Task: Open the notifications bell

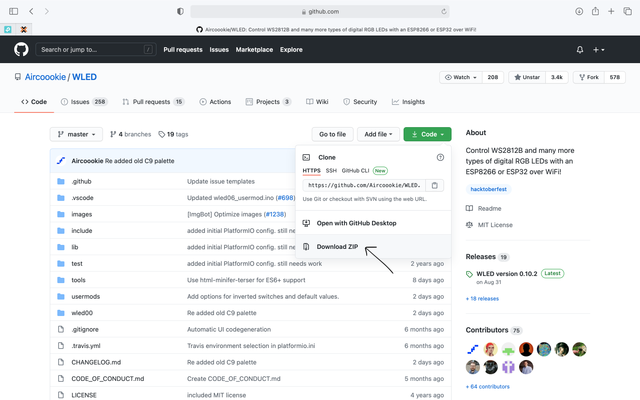Action: coord(580,49)
